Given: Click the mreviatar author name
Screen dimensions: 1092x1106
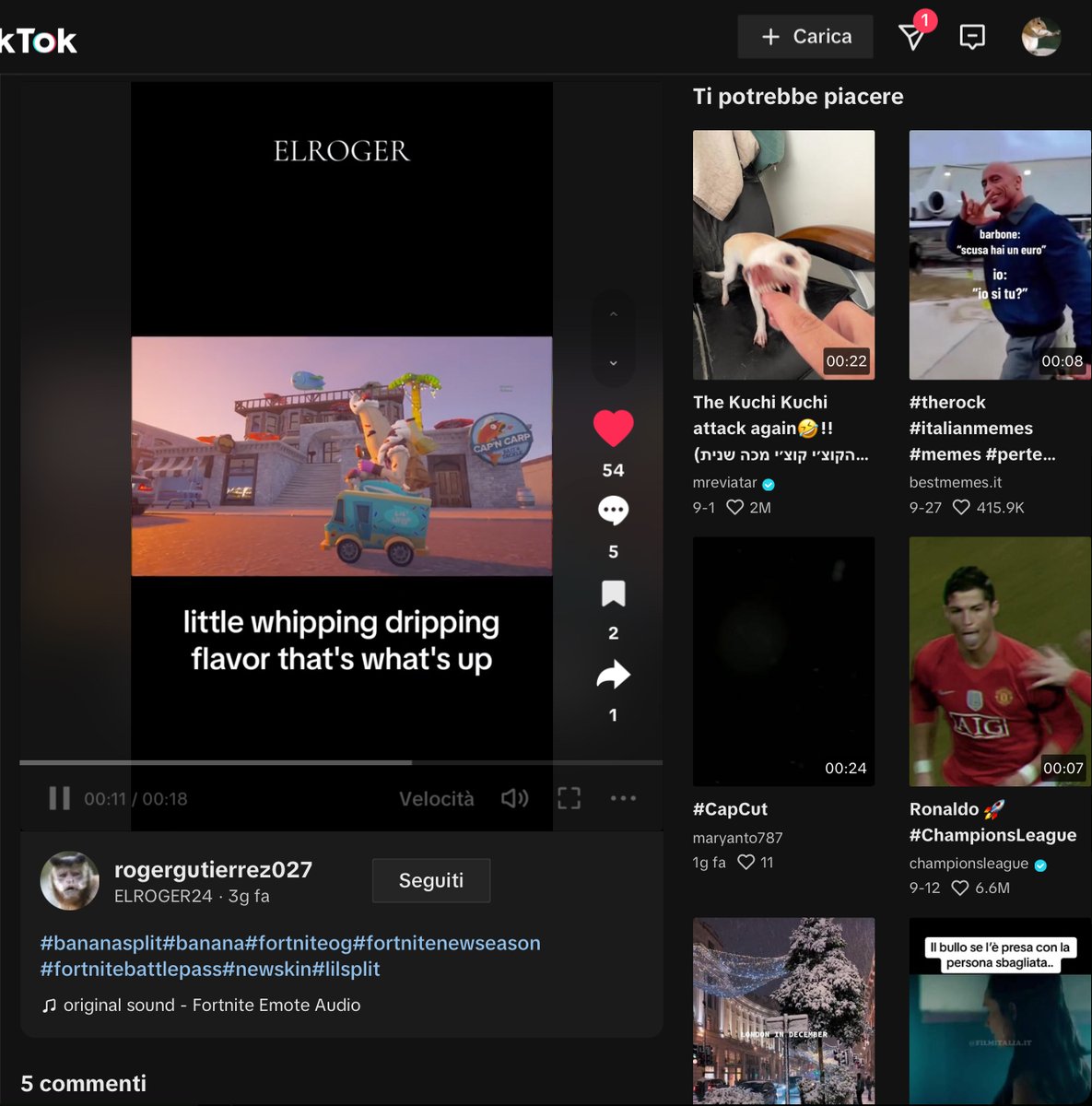Looking at the screenshot, I should tap(724, 482).
